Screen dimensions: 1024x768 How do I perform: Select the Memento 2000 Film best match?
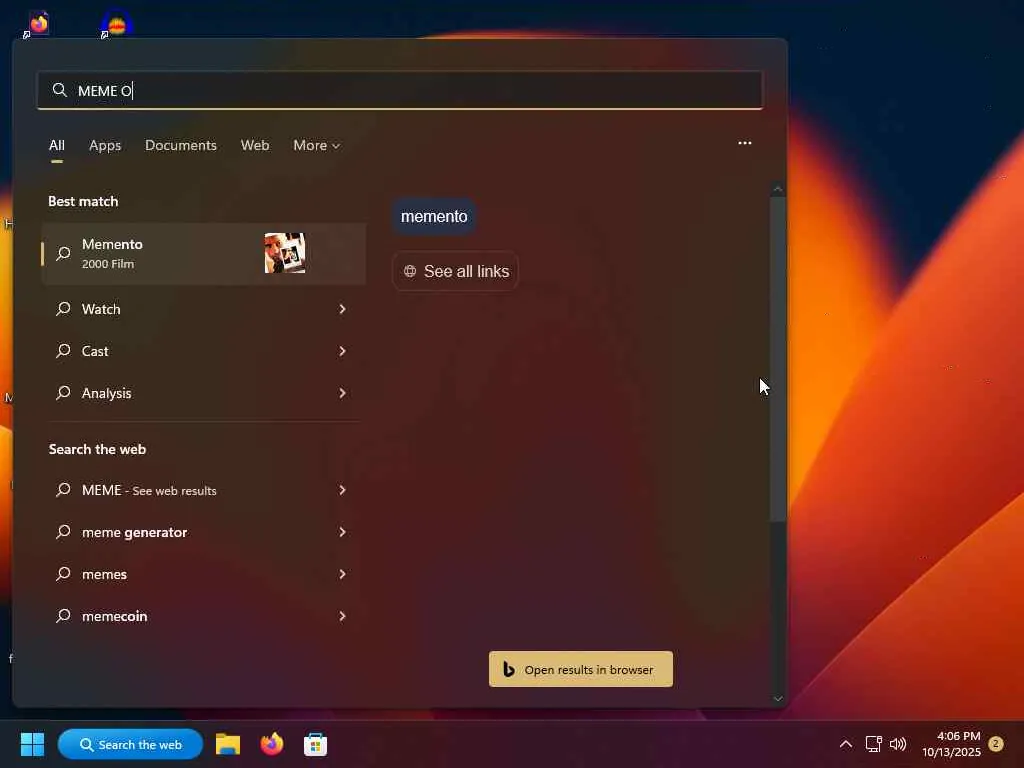(203, 253)
